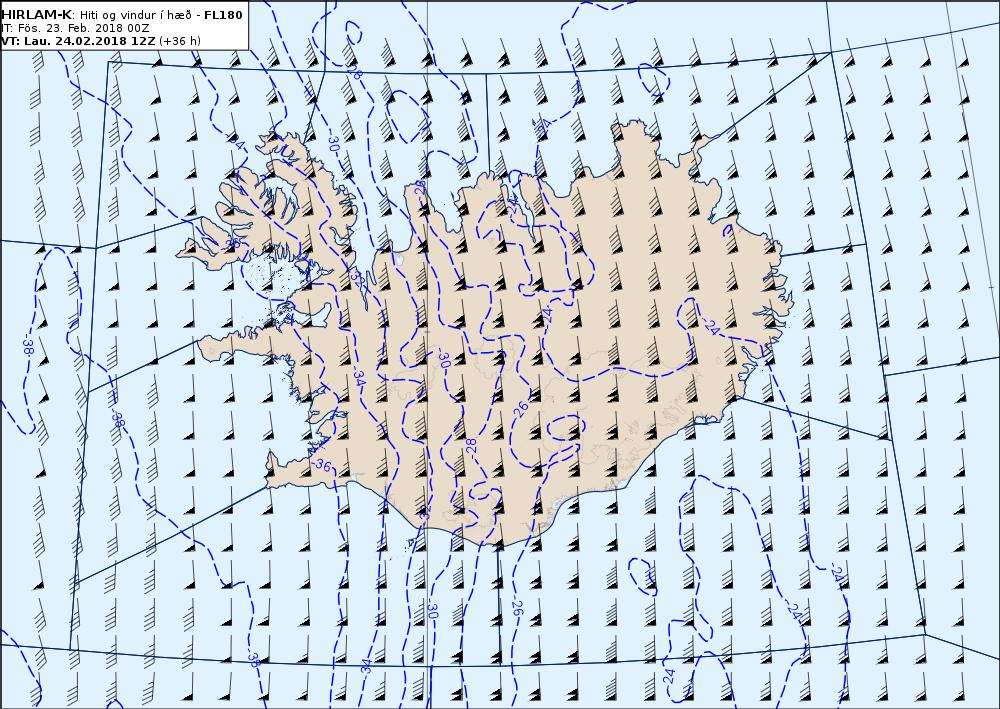
Task: Click the "VT: Lau. 24.02.2018 12Z" valid time
Action: click(78, 41)
